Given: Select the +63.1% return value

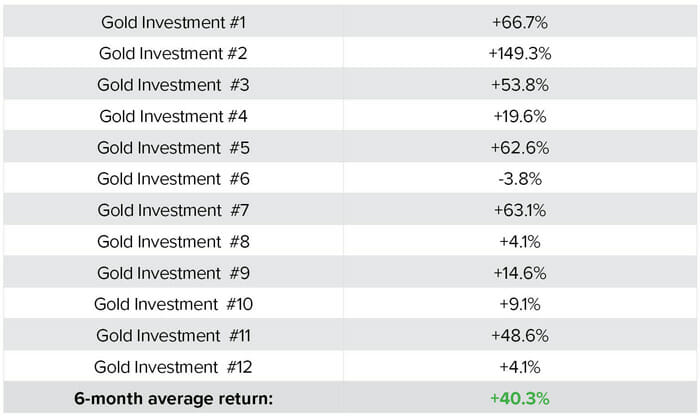Looking at the screenshot, I should click(519, 210).
